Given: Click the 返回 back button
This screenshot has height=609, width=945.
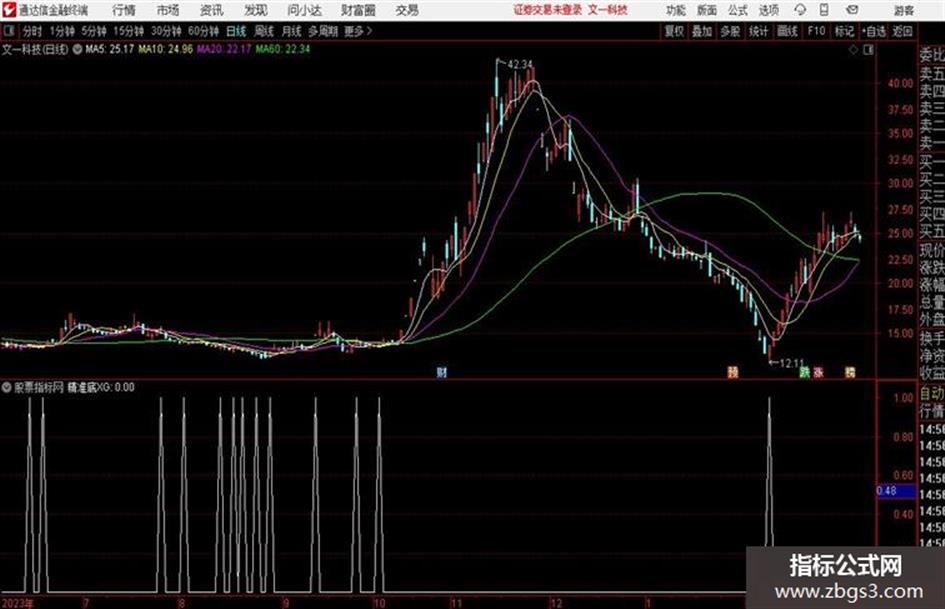Looking at the screenshot, I should [902, 31].
